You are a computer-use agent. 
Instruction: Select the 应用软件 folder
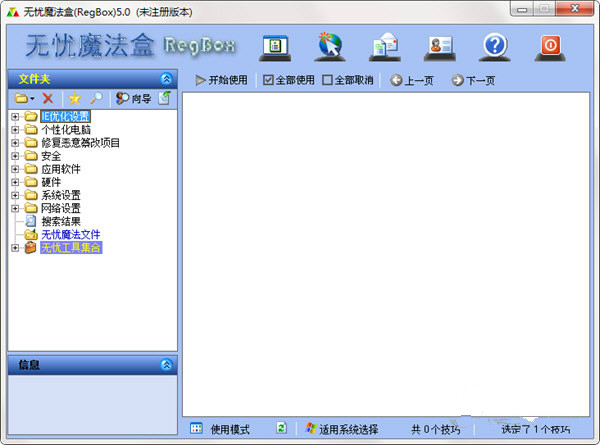point(61,169)
